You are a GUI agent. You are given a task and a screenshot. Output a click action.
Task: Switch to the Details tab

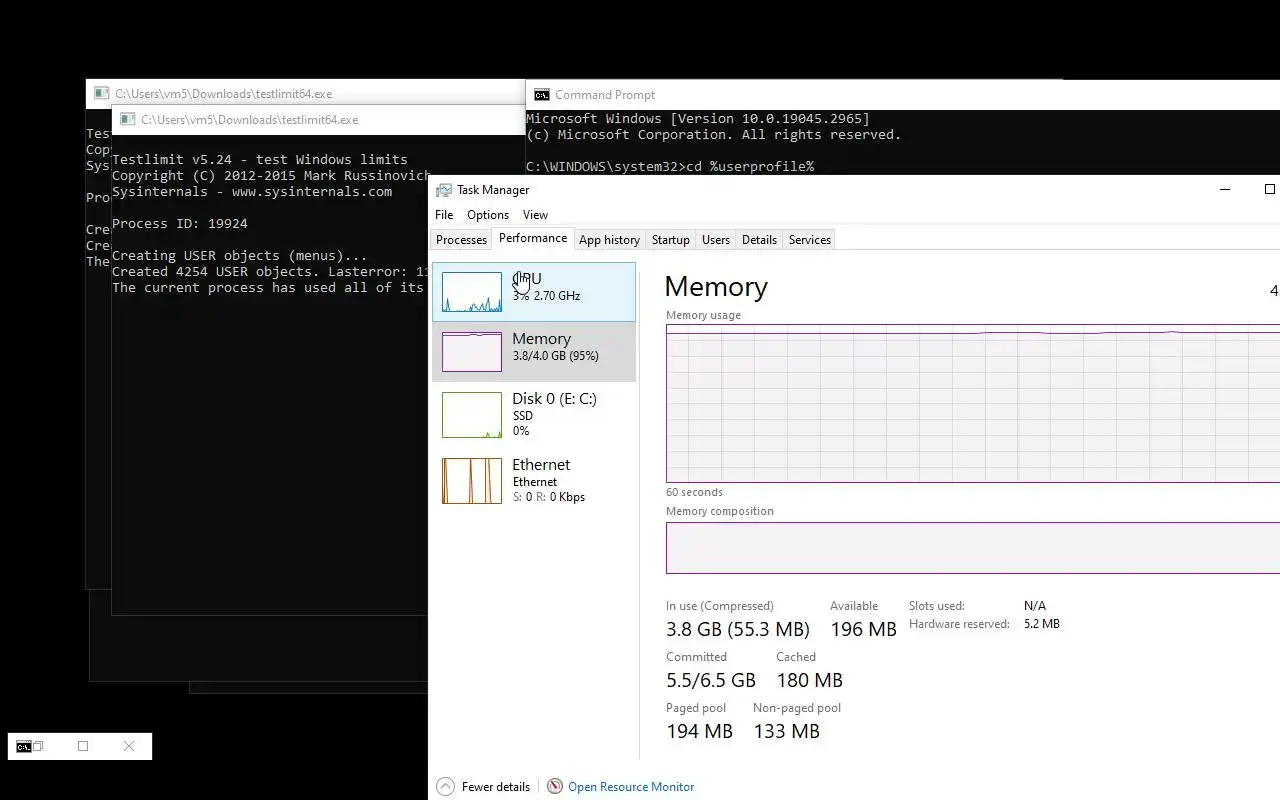click(x=759, y=240)
